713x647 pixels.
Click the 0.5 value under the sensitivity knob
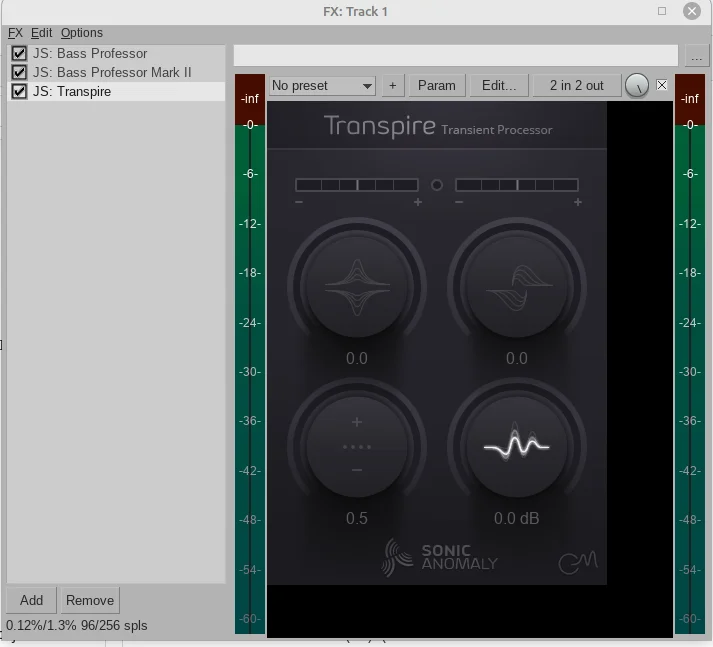click(357, 518)
